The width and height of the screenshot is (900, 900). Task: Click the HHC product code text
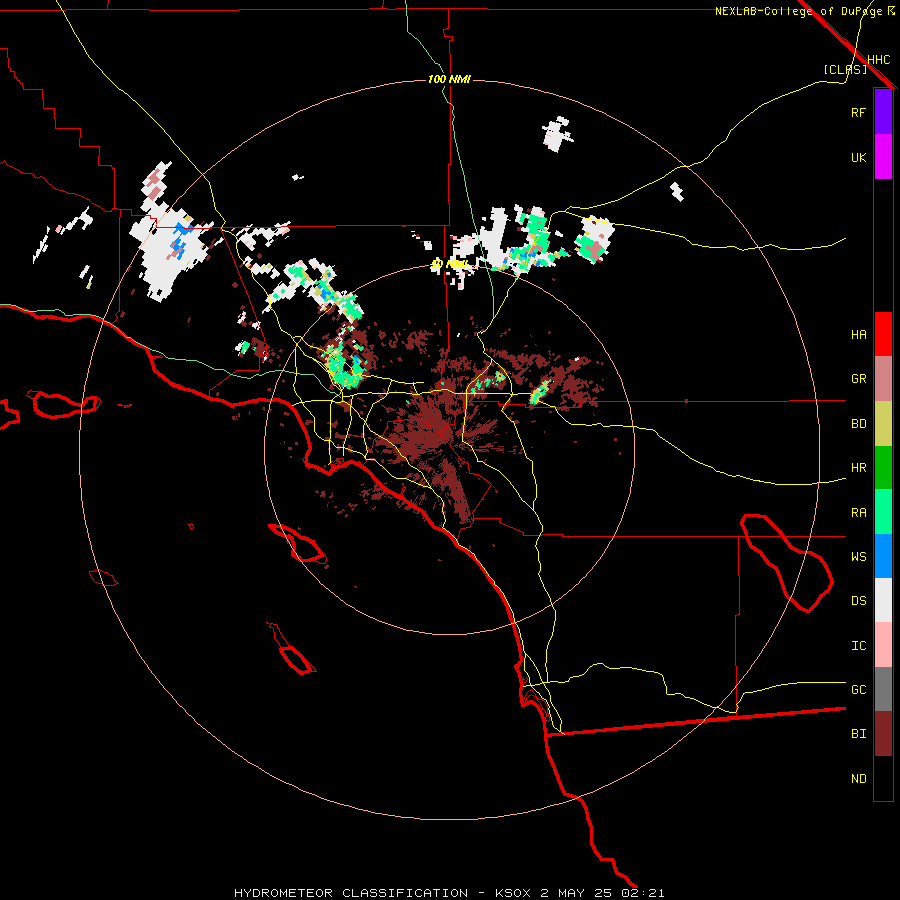click(878, 60)
